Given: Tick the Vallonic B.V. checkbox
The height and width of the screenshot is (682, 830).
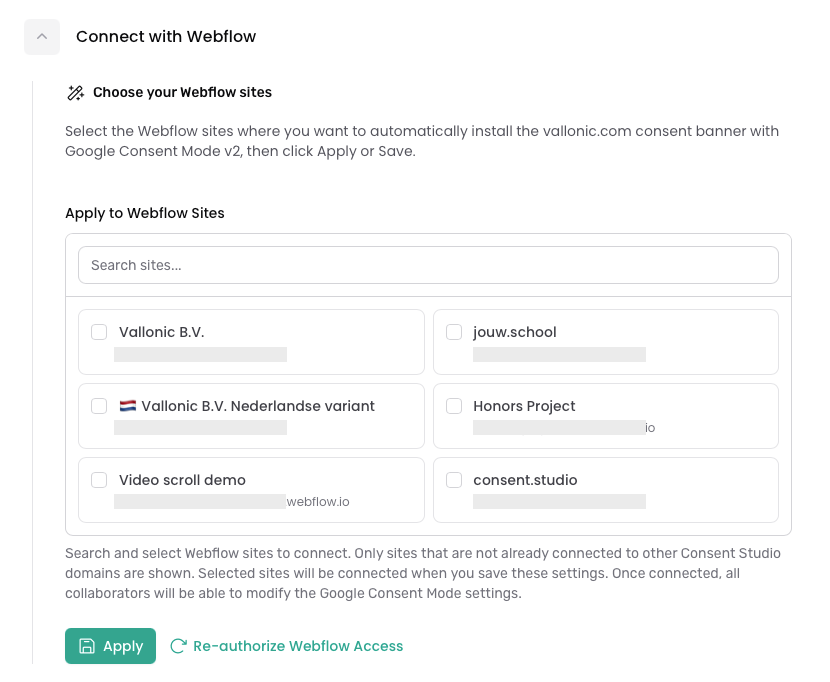Looking at the screenshot, I should 99,332.
